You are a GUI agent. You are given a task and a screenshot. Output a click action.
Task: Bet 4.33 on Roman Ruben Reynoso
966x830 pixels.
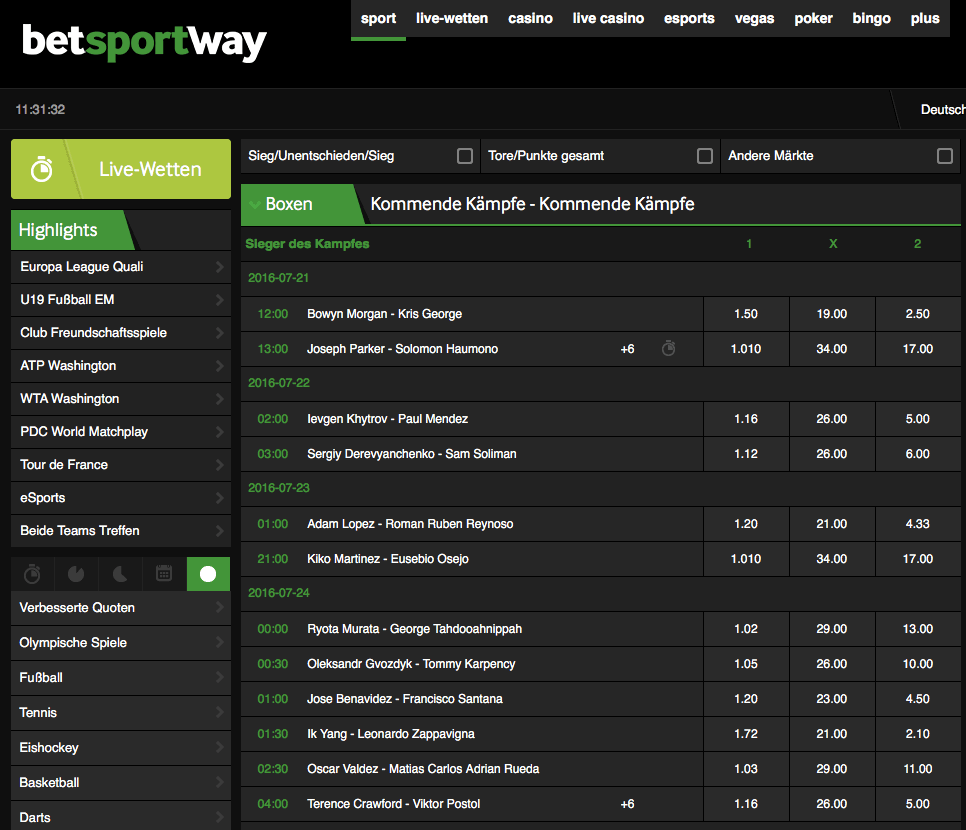tap(918, 524)
